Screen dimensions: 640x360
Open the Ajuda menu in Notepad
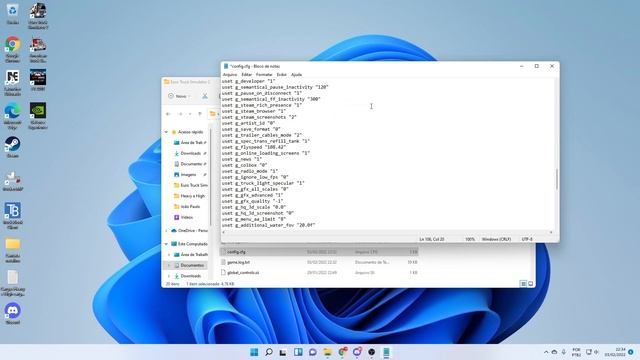coord(296,75)
